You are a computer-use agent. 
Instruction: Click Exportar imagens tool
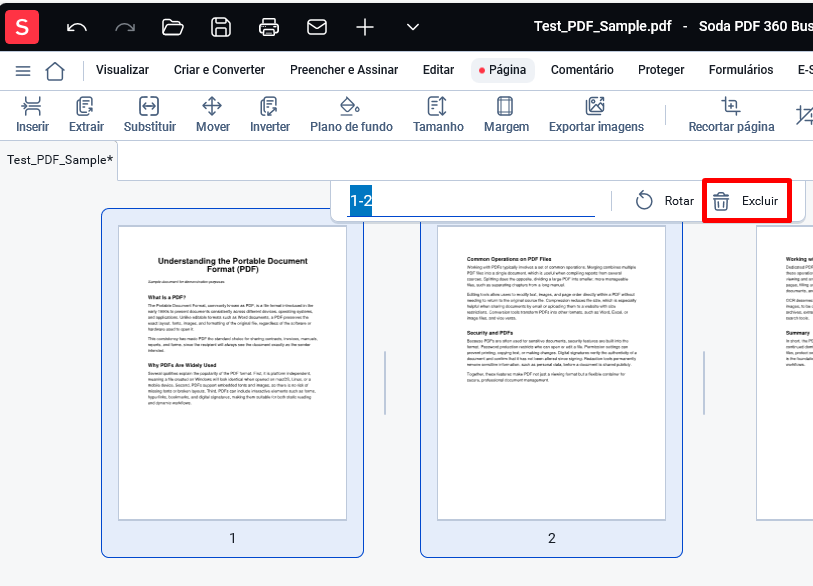point(596,115)
